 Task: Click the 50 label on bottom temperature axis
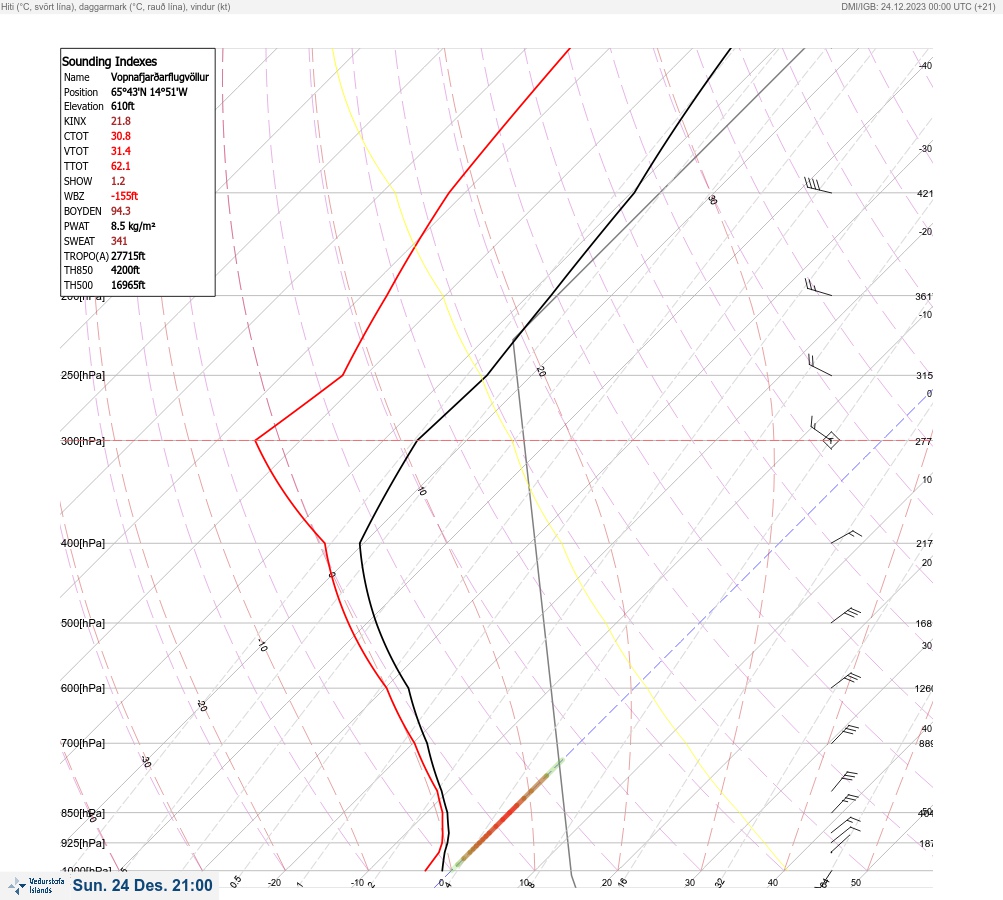click(x=856, y=883)
